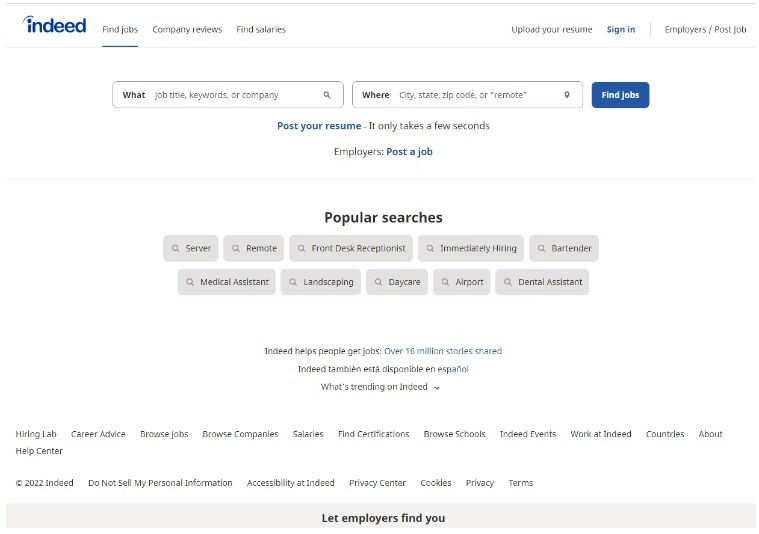Focus the What job title input field

(228, 95)
